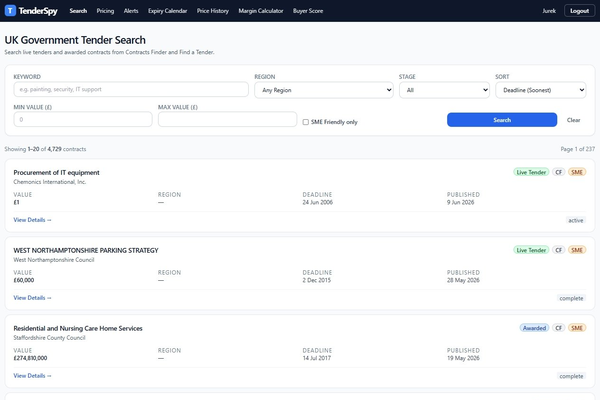Screen dimensions: 600x400
Task: Click the UK Government Tender Search heading
Action: [x=75, y=40]
